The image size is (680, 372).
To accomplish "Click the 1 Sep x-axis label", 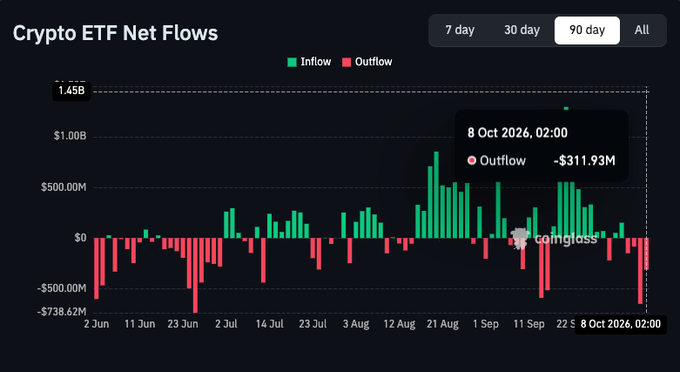I will (486, 324).
